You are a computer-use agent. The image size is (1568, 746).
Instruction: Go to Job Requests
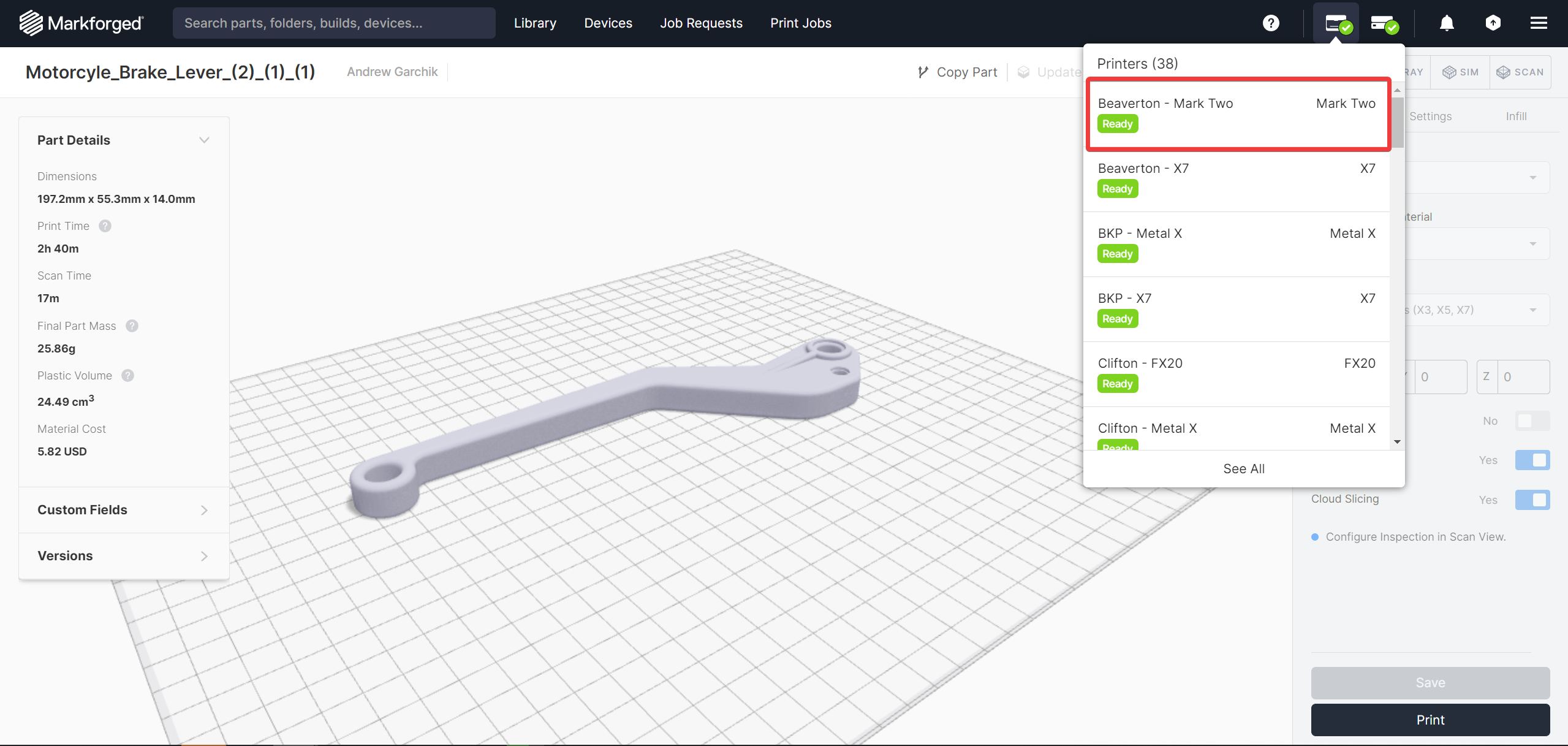701,23
